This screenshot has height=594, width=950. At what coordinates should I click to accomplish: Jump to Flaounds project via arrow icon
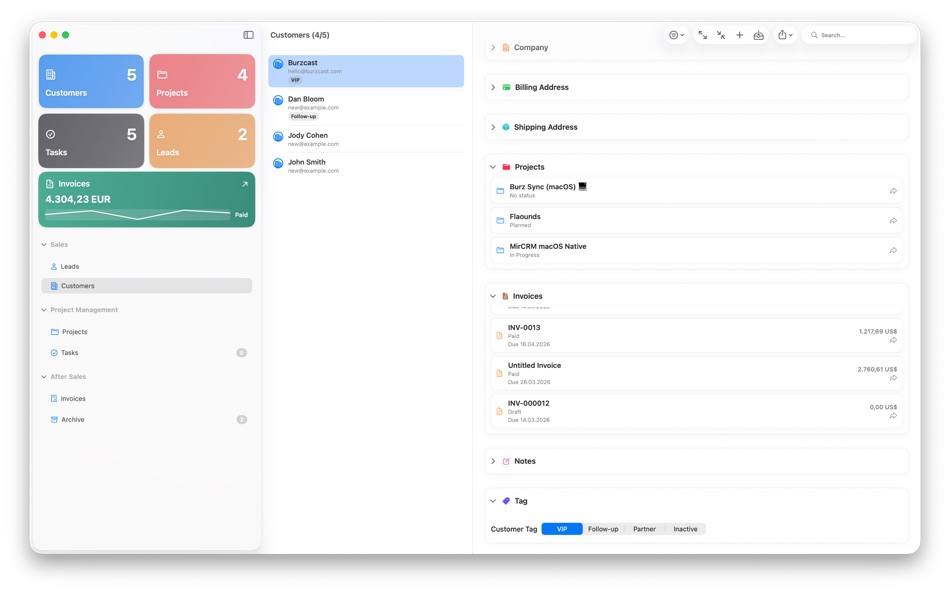pos(893,221)
